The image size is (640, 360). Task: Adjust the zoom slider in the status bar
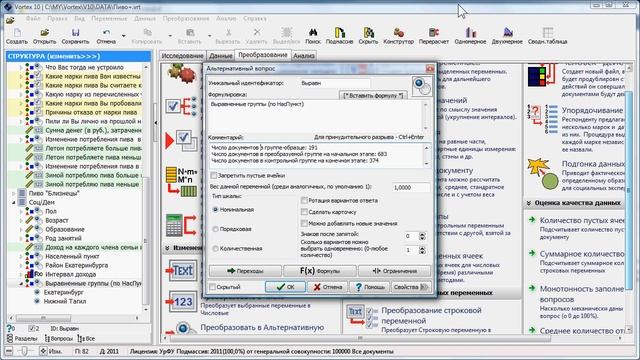24,351
